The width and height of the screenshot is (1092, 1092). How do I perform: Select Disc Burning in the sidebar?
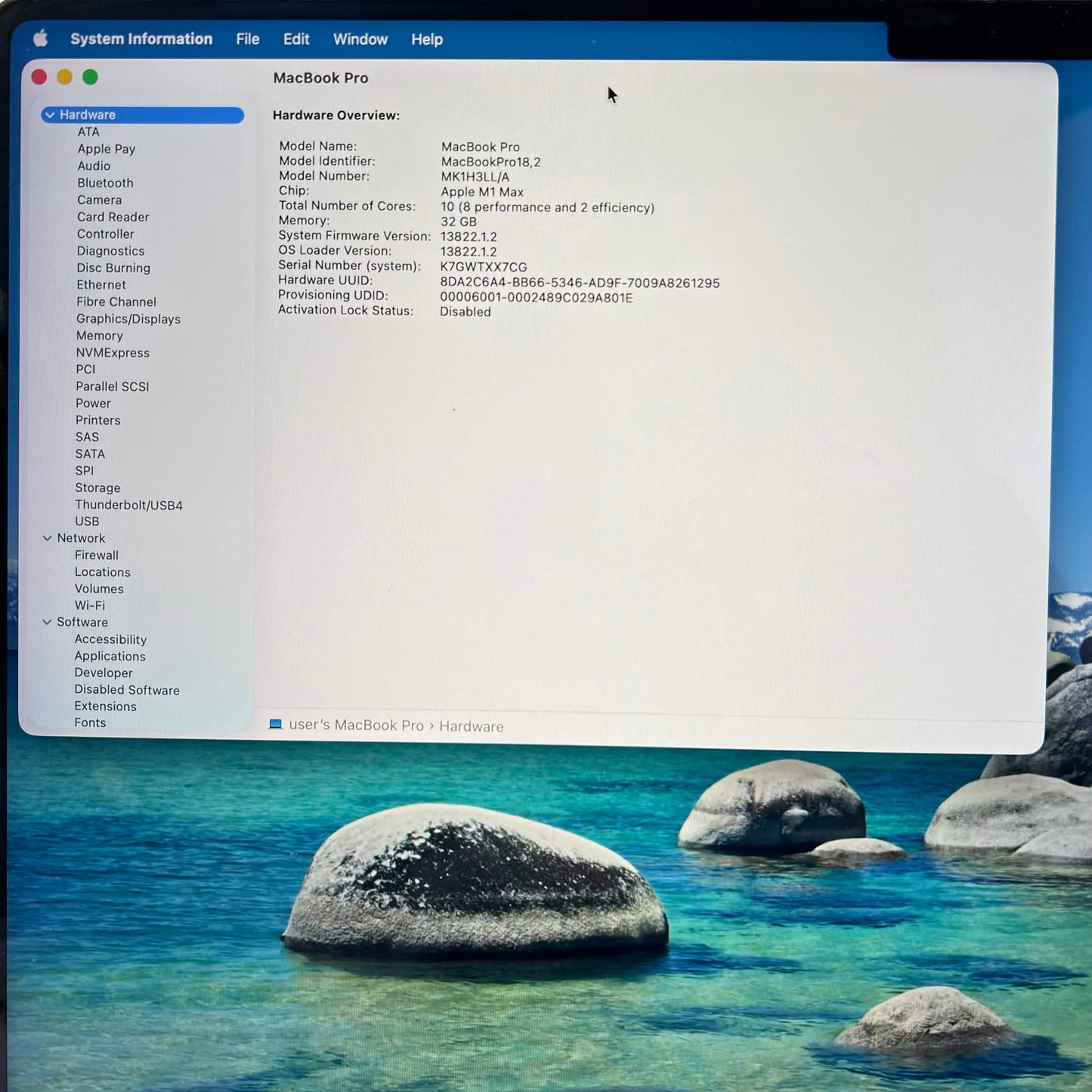[x=113, y=268]
